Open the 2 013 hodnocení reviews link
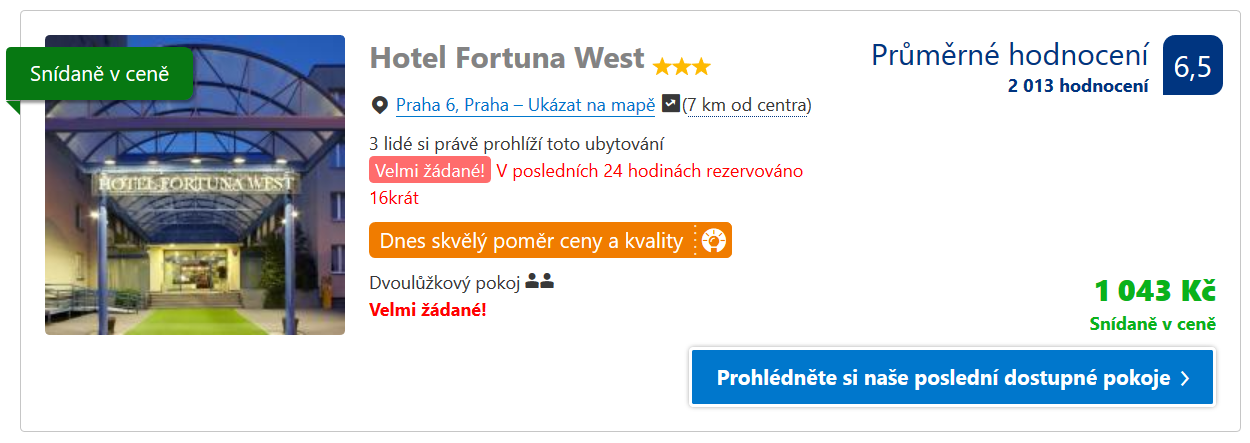The width and height of the screenshot is (1250, 443). (x=1078, y=86)
